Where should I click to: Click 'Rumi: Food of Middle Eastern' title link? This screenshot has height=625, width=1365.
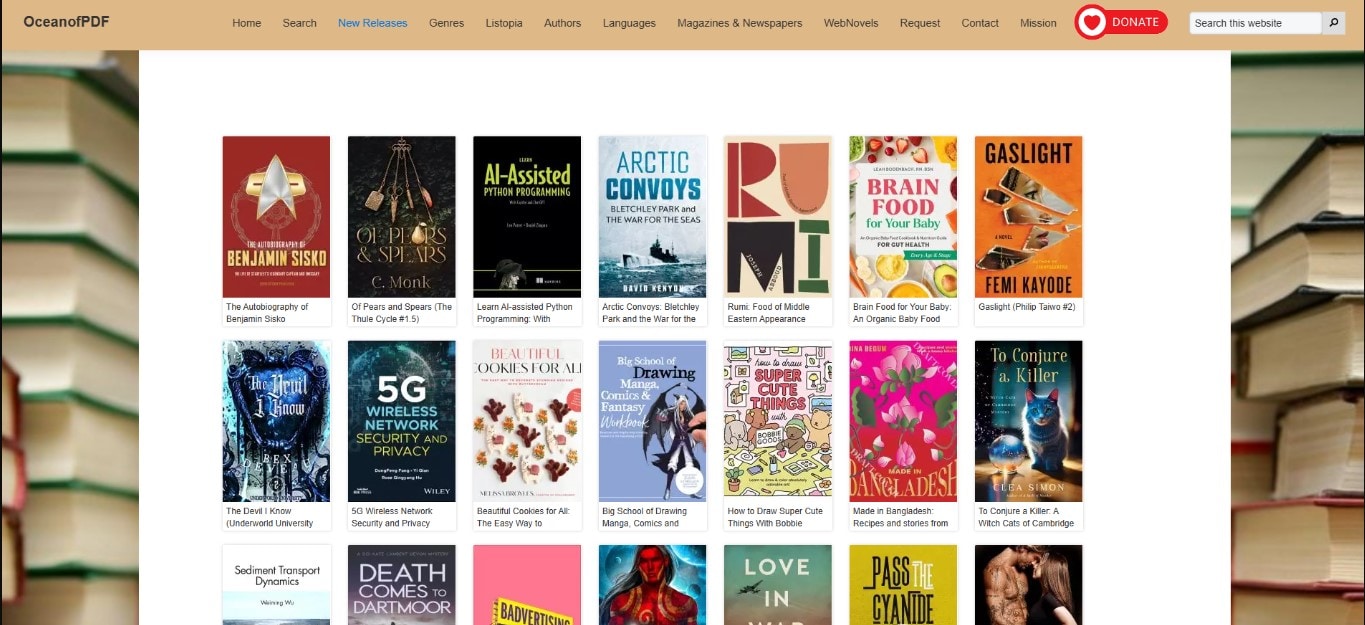pyautogui.click(x=768, y=313)
